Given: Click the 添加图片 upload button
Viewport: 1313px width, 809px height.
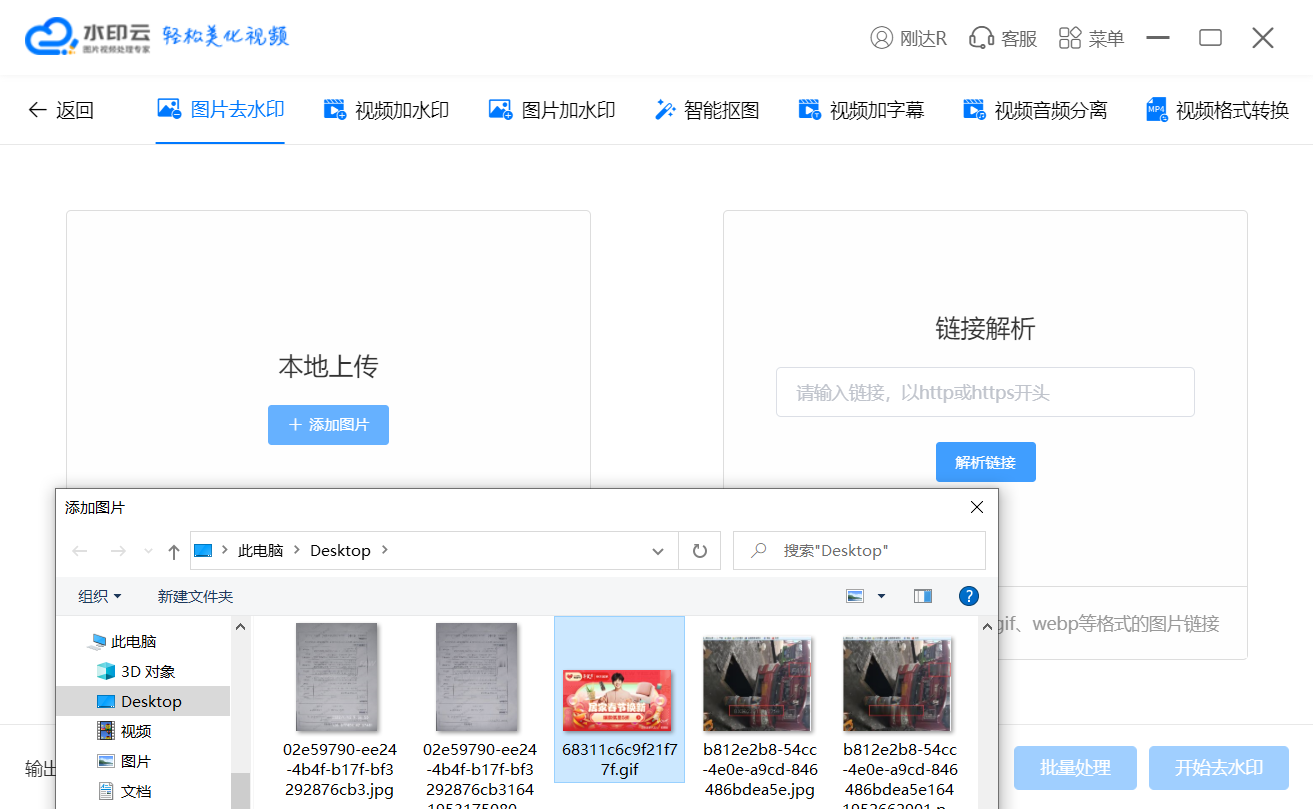Looking at the screenshot, I should (328, 425).
